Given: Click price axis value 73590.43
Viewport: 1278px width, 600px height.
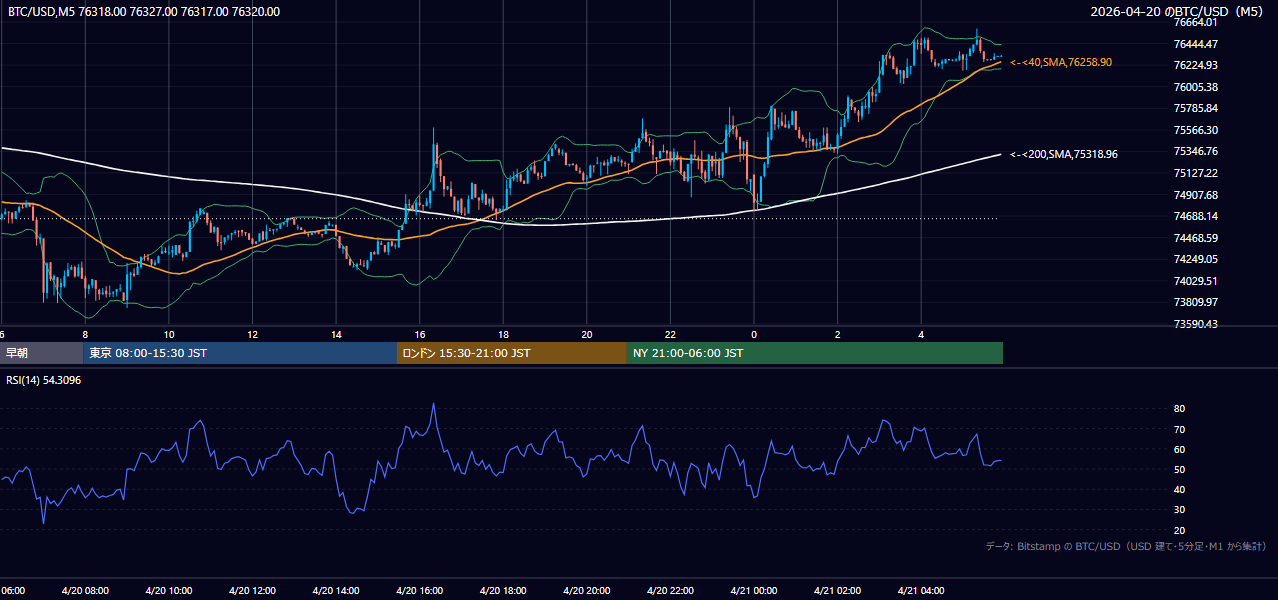Looking at the screenshot, I should pos(1195,324).
